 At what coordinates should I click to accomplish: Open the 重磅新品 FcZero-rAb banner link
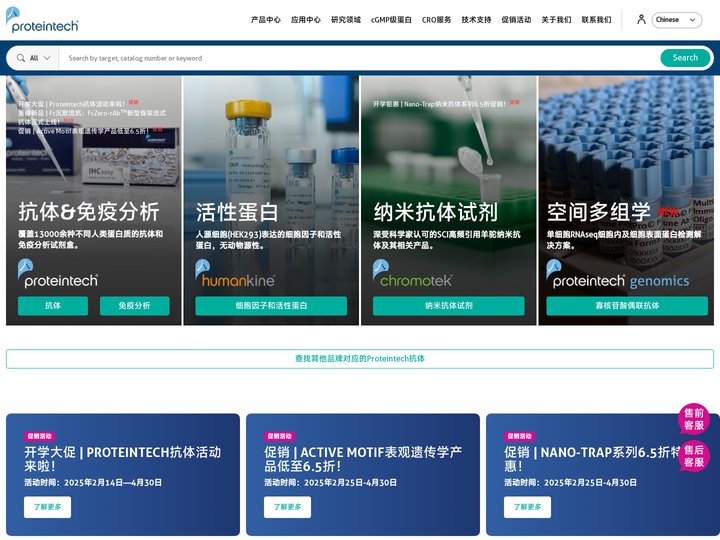(92, 117)
